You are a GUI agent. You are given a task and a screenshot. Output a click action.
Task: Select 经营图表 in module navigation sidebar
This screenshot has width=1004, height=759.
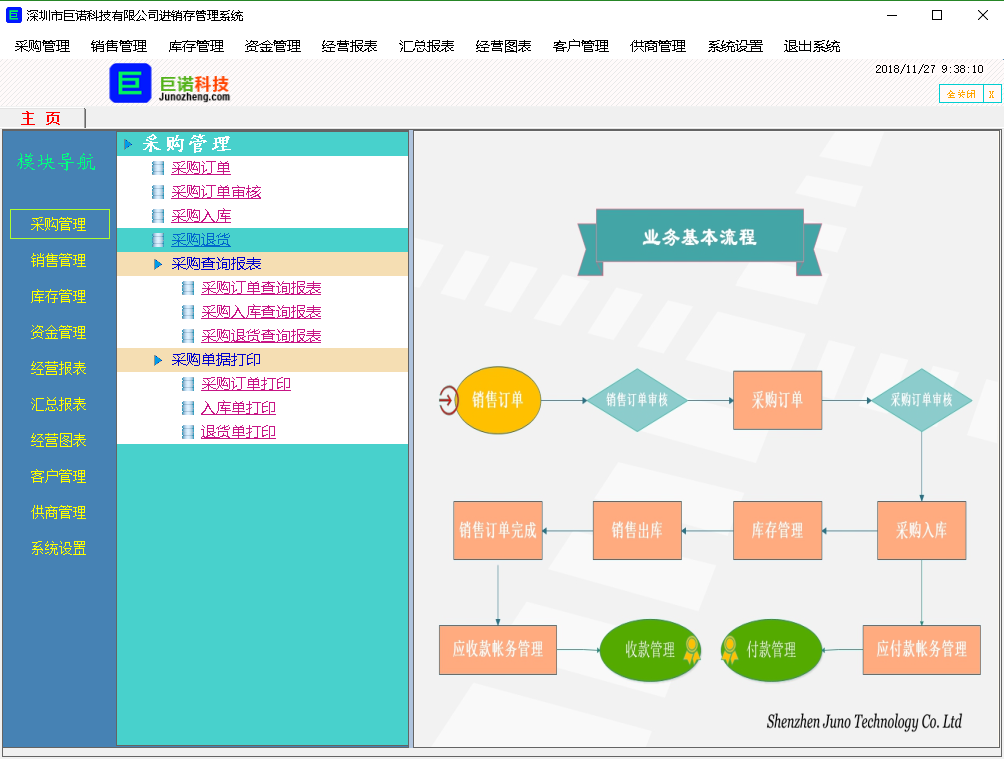(x=58, y=440)
